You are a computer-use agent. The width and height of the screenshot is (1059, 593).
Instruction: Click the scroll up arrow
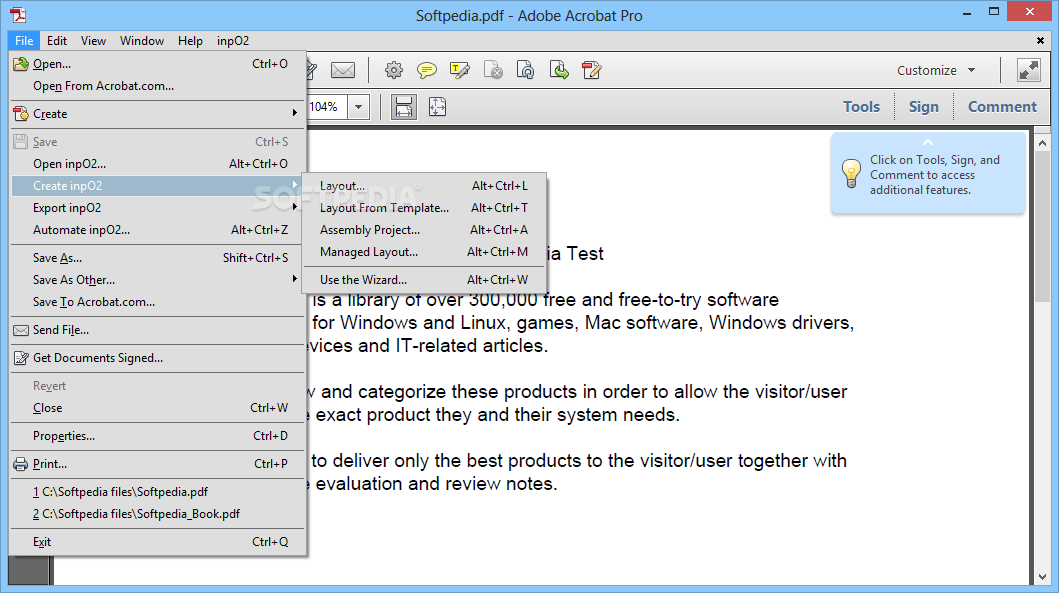coord(1042,143)
